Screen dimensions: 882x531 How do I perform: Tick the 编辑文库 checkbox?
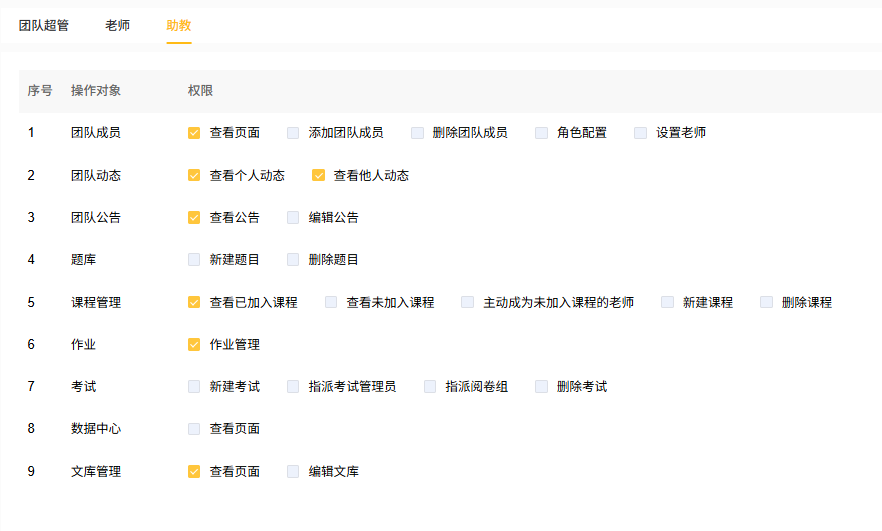(x=293, y=472)
